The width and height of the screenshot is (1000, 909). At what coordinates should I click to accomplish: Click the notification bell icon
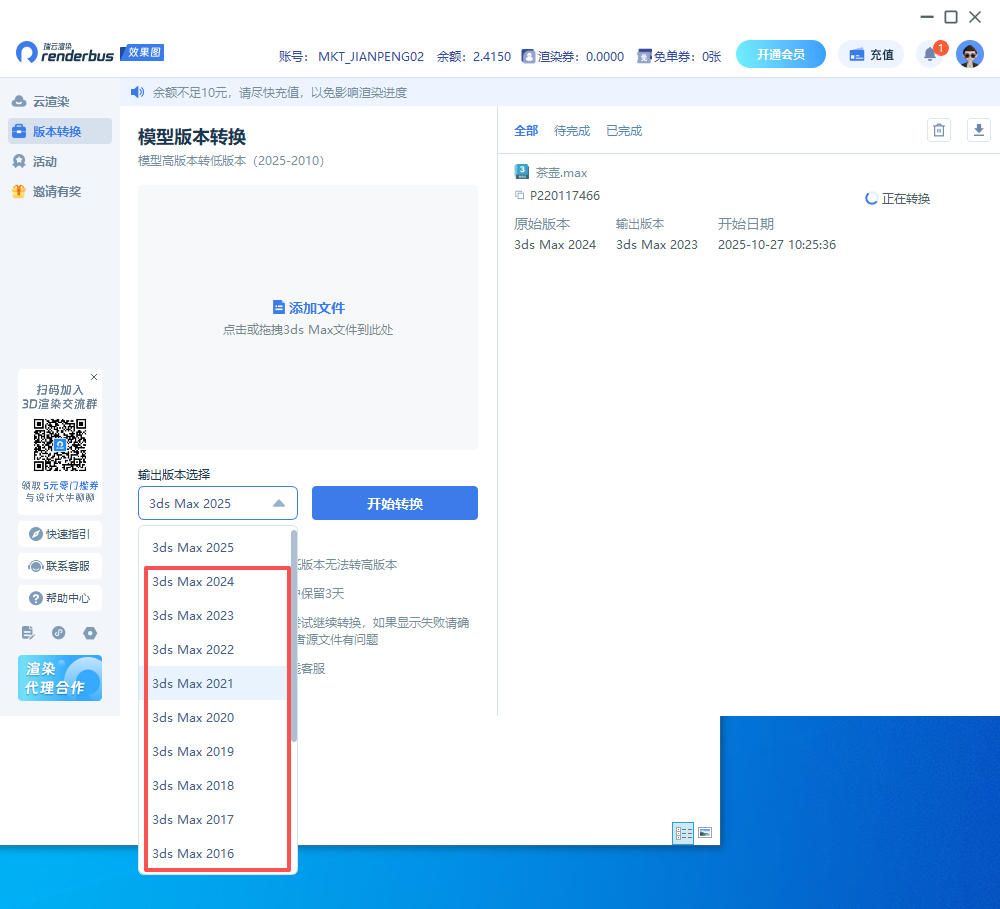pos(931,54)
